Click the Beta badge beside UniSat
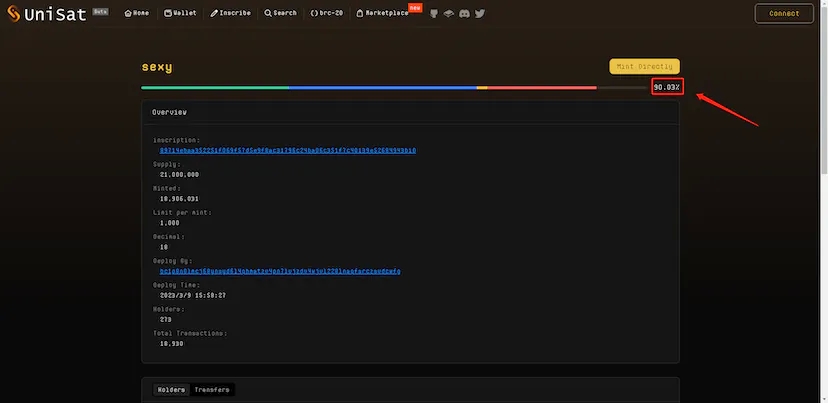Image resolution: width=828 pixels, height=403 pixels. 100,11
